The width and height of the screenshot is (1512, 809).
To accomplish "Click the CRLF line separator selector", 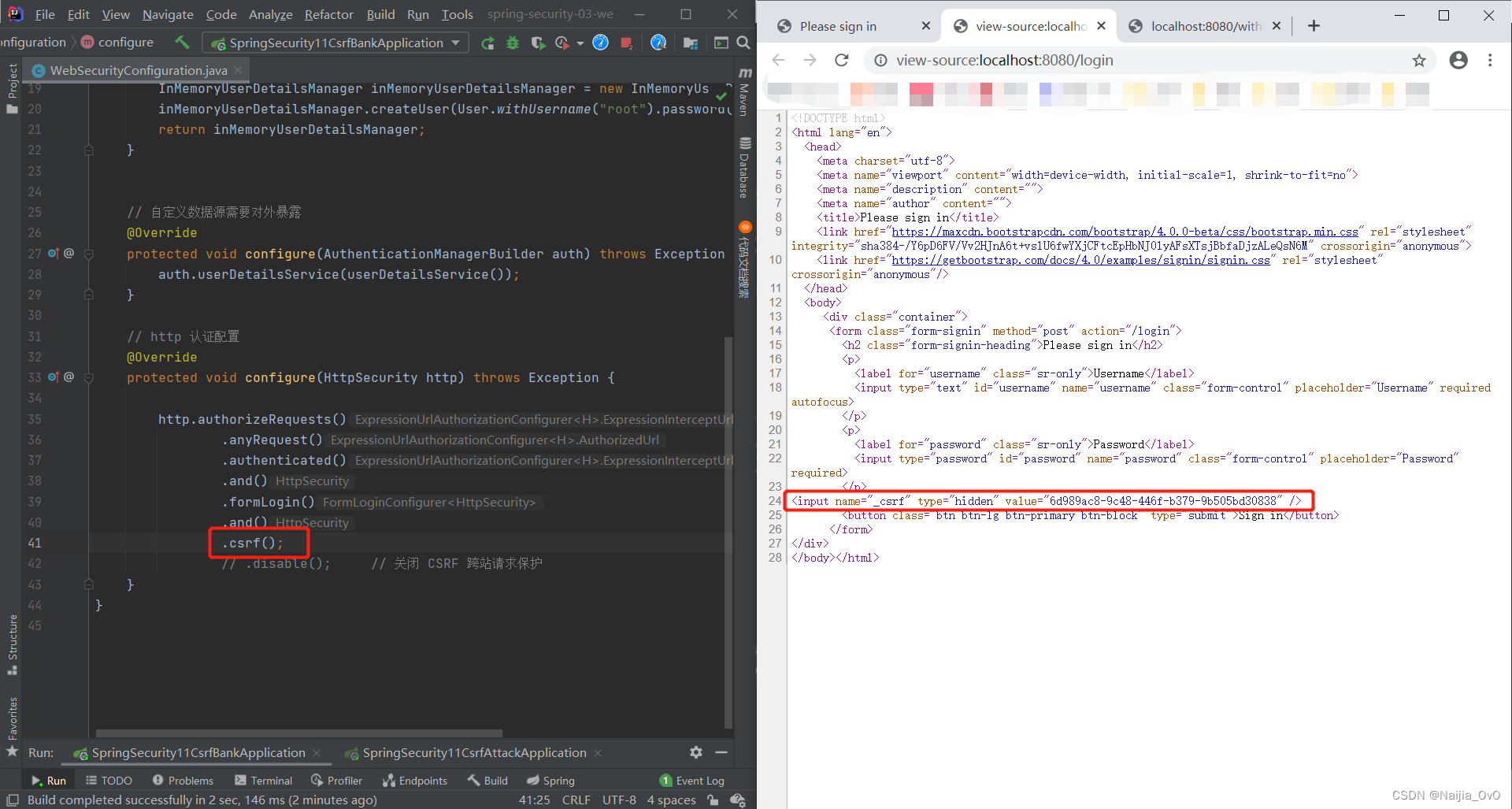I will pyautogui.click(x=576, y=800).
